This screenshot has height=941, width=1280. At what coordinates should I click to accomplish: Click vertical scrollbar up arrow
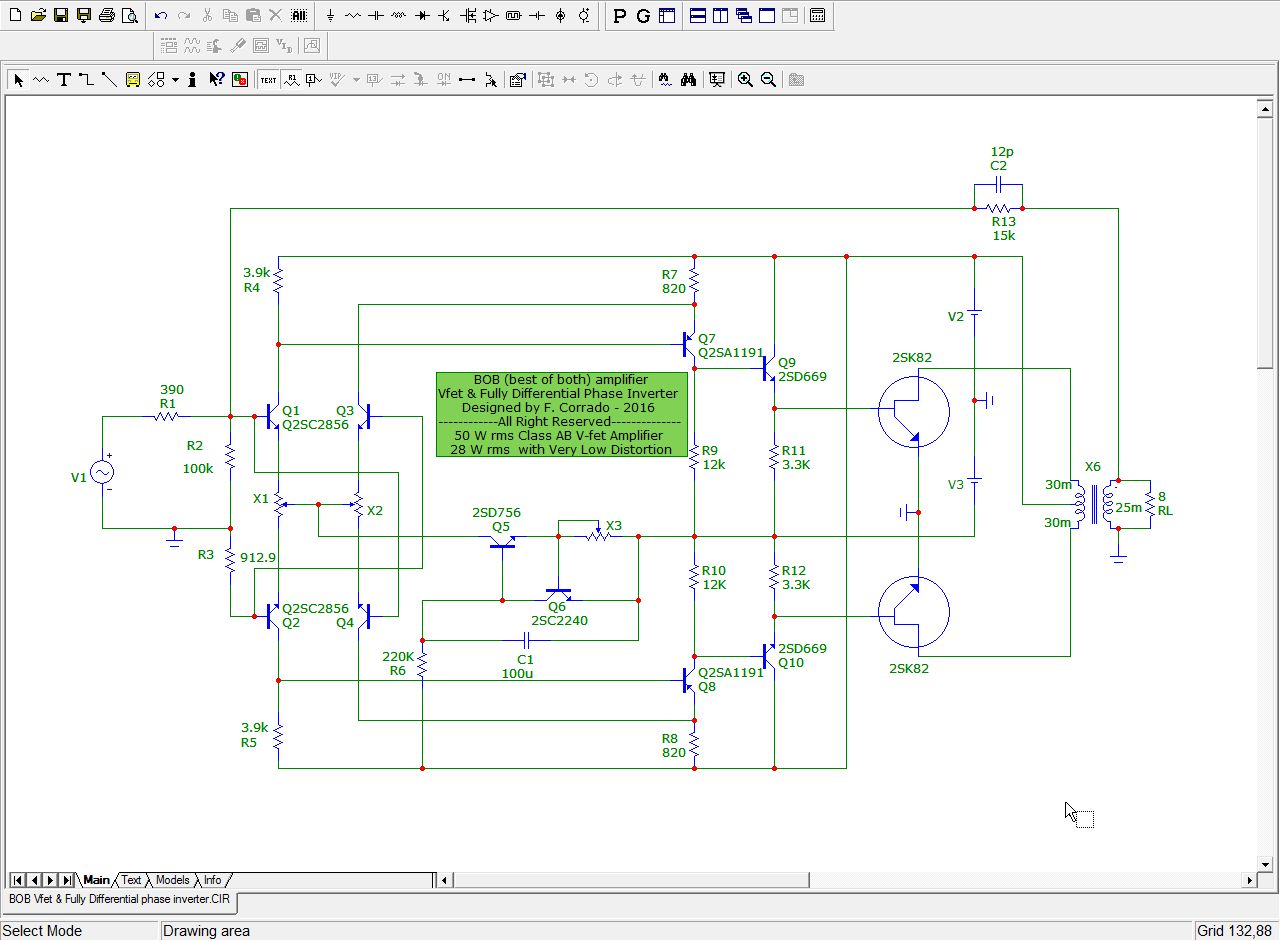[x=1265, y=108]
